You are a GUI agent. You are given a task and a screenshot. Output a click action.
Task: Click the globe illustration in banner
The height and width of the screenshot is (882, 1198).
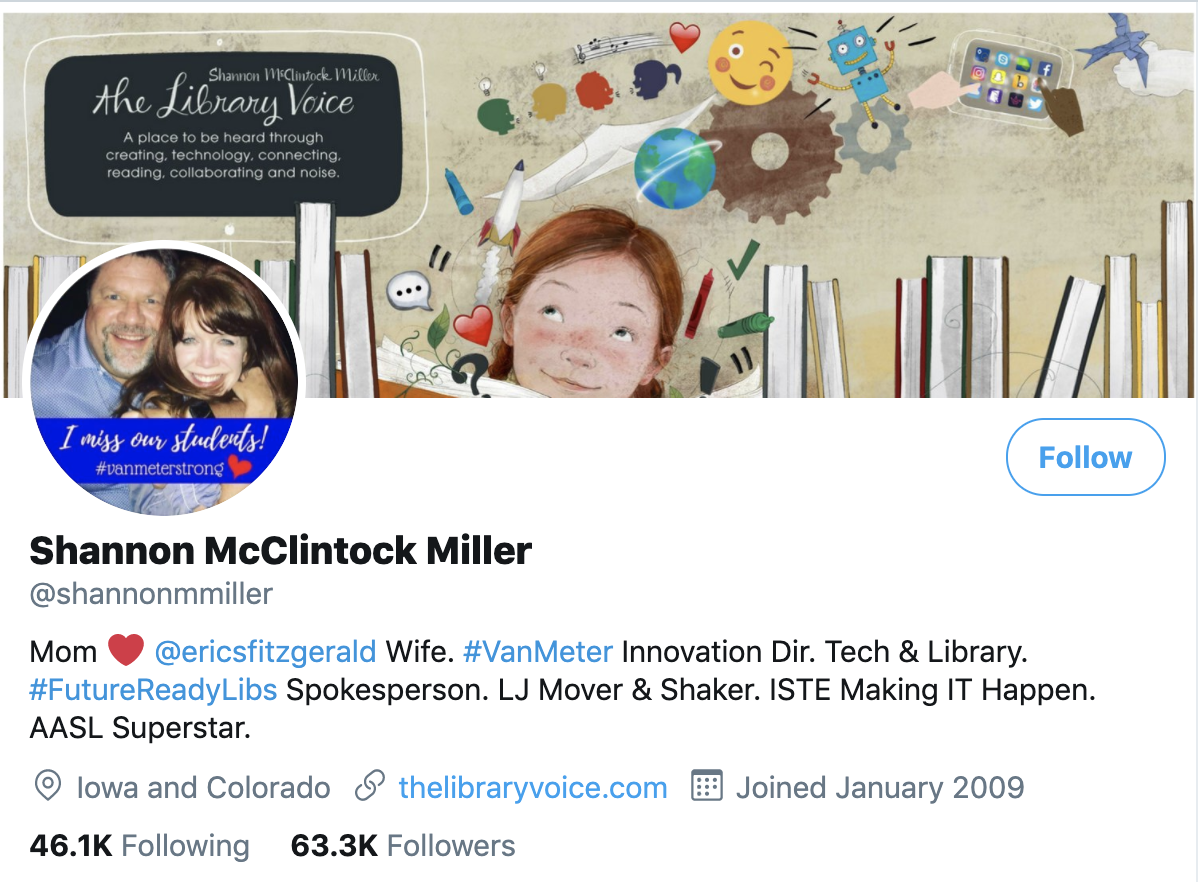click(x=673, y=169)
